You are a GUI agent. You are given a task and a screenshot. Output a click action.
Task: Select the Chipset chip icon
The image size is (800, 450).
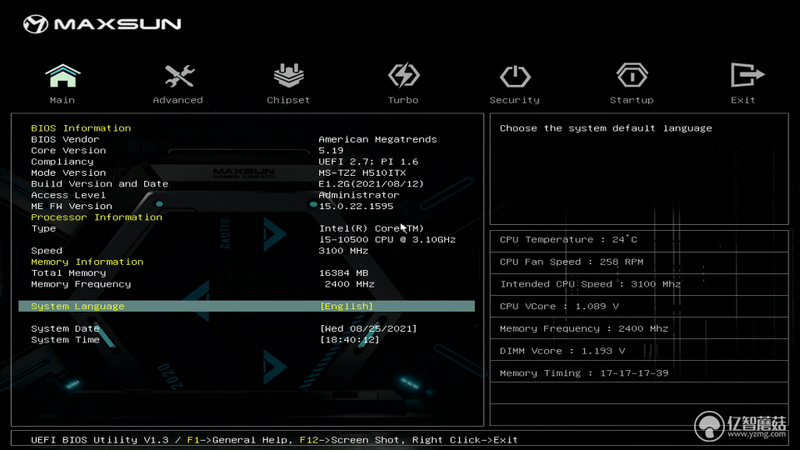tap(289, 76)
